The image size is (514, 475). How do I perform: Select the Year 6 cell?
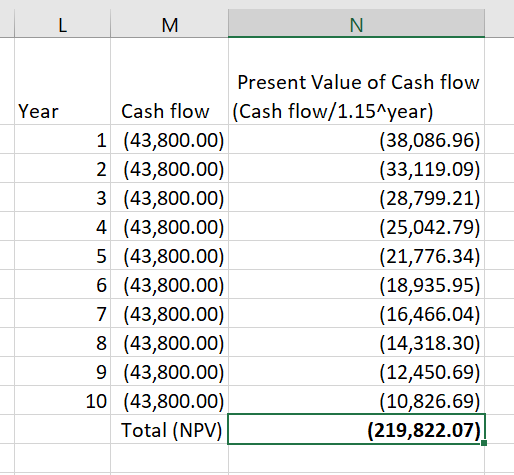(62, 284)
